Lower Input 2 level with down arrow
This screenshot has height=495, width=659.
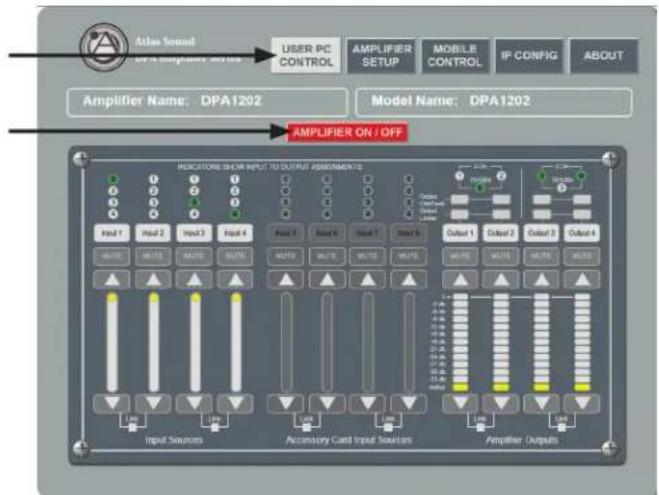click(x=153, y=403)
